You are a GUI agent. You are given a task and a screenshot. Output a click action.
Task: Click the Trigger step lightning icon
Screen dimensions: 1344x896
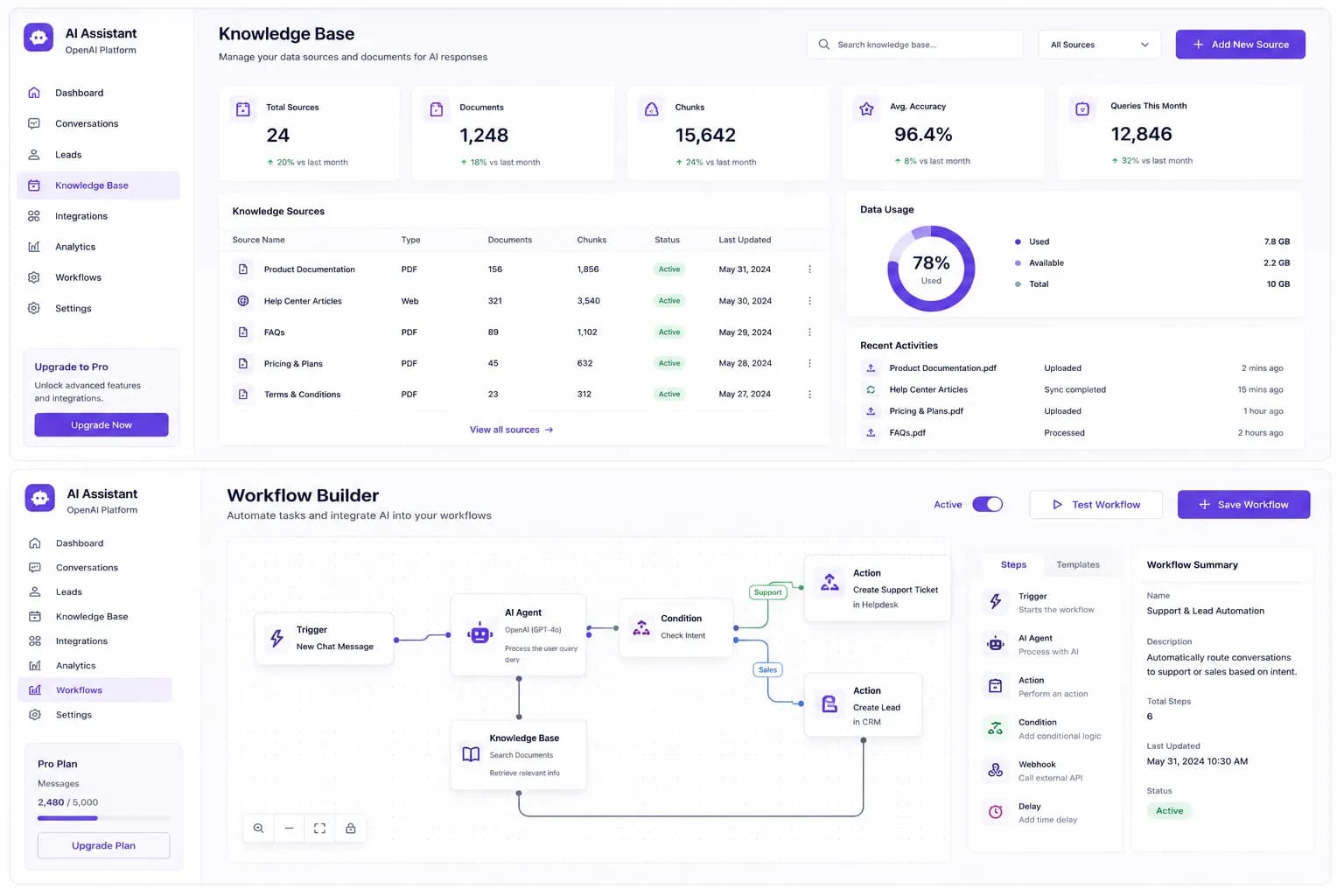pyautogui.click(x=996, y=602)
